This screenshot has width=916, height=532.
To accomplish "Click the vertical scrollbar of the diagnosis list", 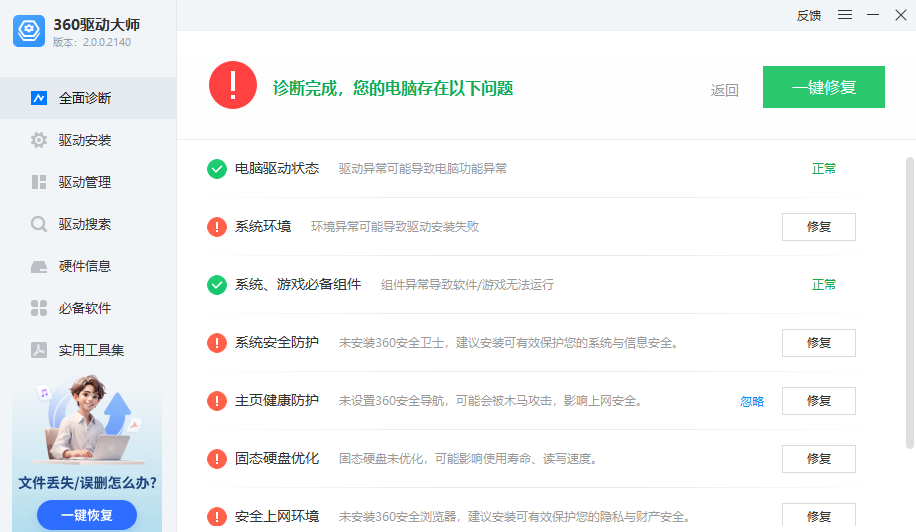I will [x=909, y=300].
